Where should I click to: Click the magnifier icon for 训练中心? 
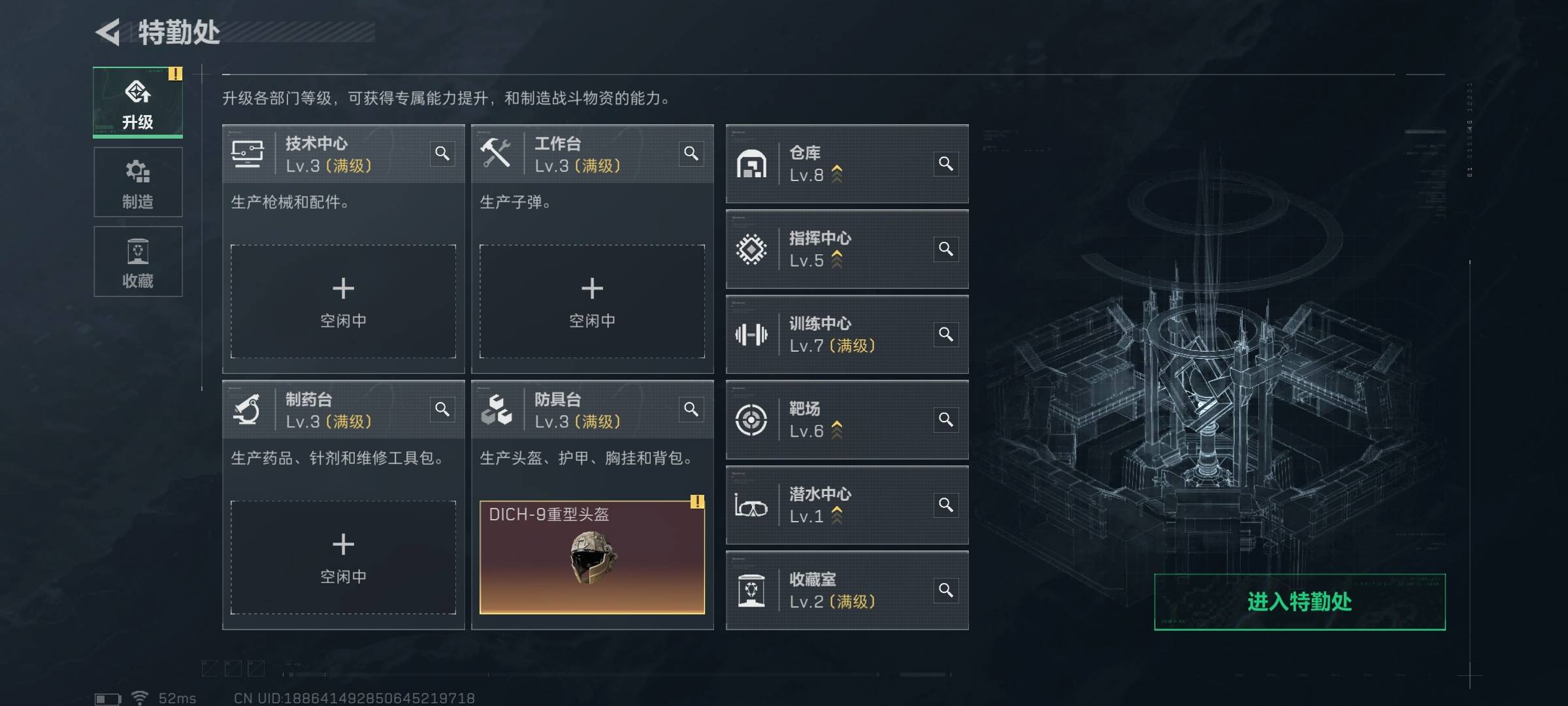pyautogui.click(x=946, y=335)
